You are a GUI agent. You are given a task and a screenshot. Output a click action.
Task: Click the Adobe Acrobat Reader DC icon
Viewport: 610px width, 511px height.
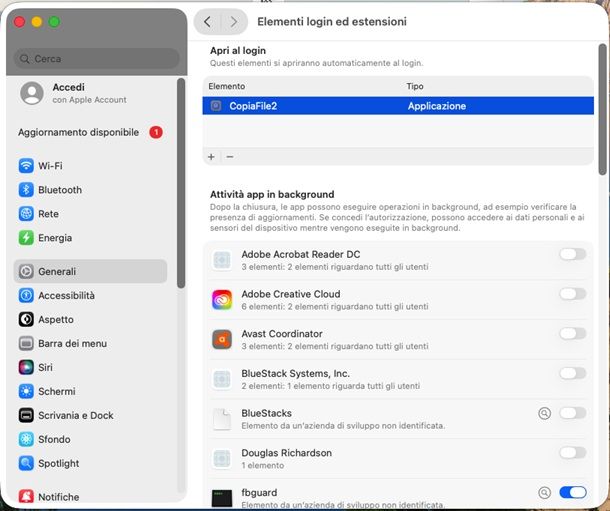(x=222, y=260)
